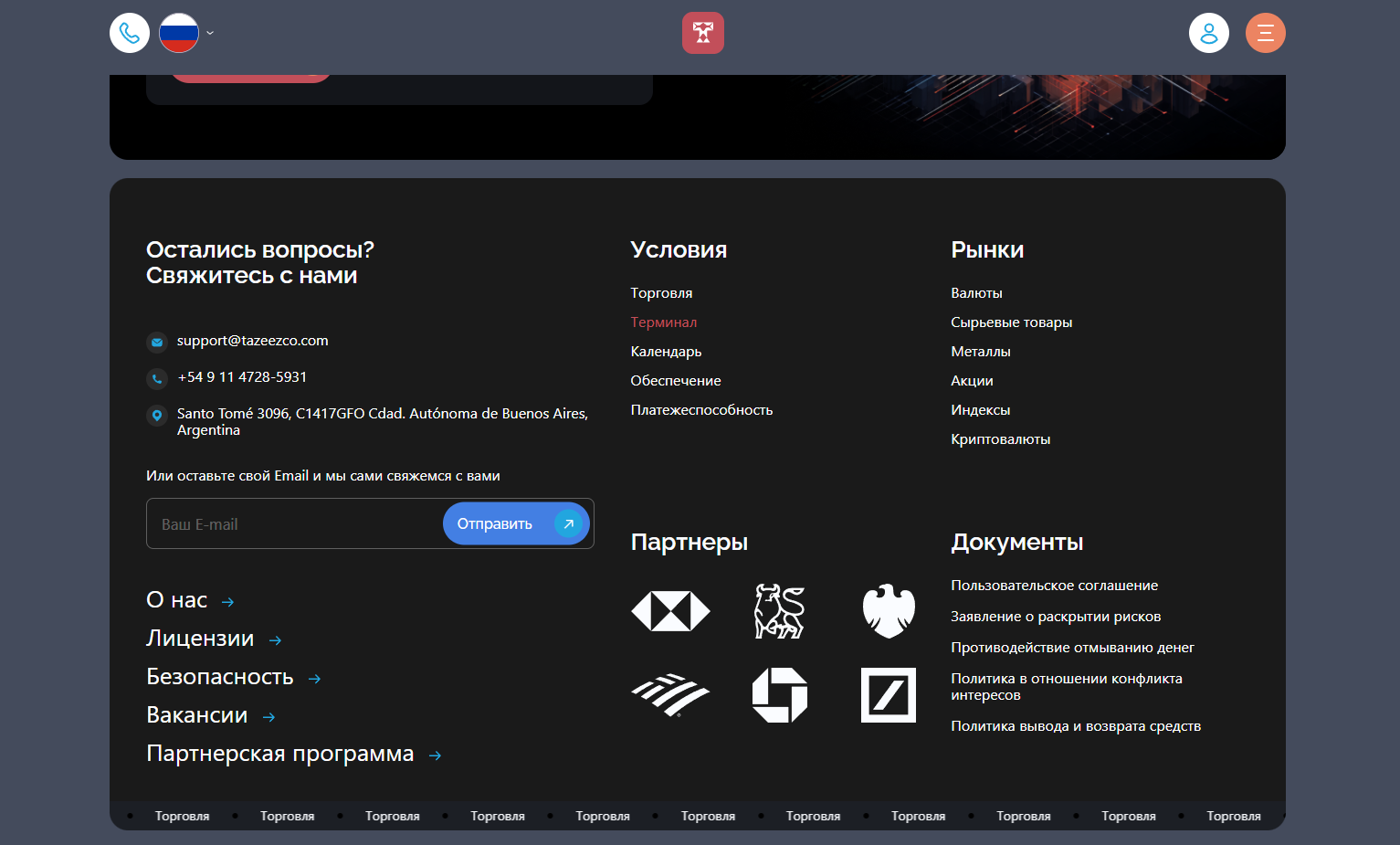Open the orange hamburger menu
Screen dimensions: 1400x845
pos(1266,33)
